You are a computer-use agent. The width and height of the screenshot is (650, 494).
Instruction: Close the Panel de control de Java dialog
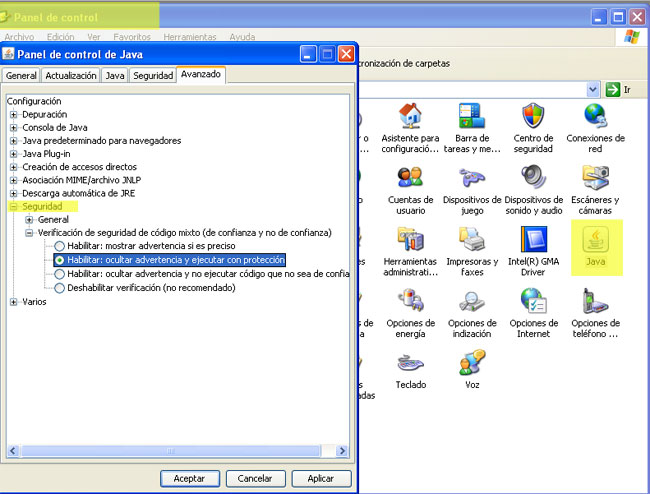coord(346,54)
